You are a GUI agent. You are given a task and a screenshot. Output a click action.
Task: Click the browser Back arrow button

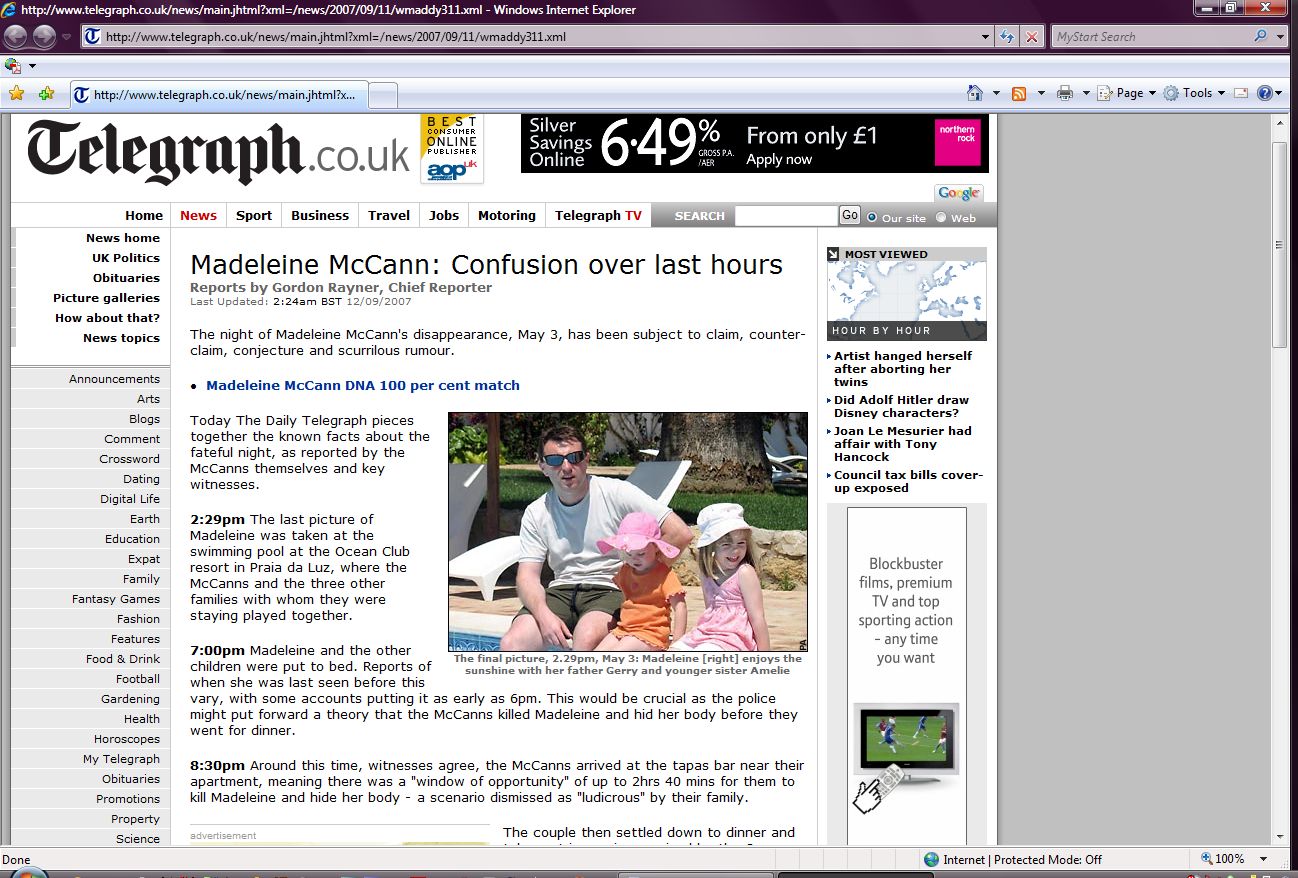[17, 37]
